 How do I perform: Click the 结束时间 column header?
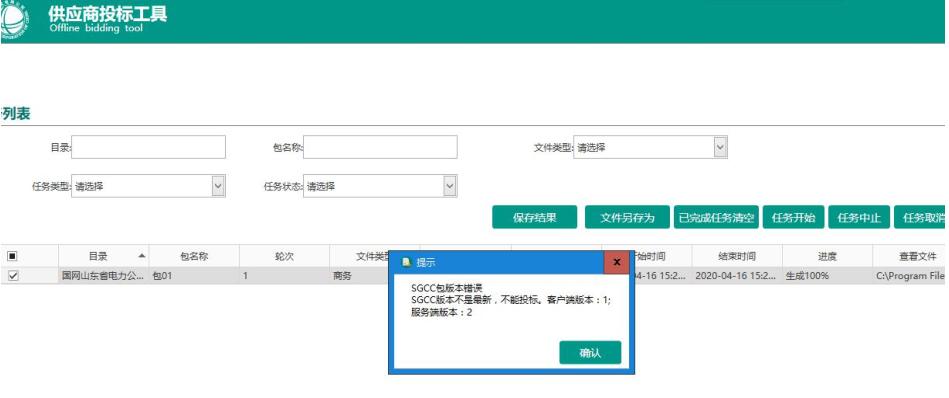(737, 256)
